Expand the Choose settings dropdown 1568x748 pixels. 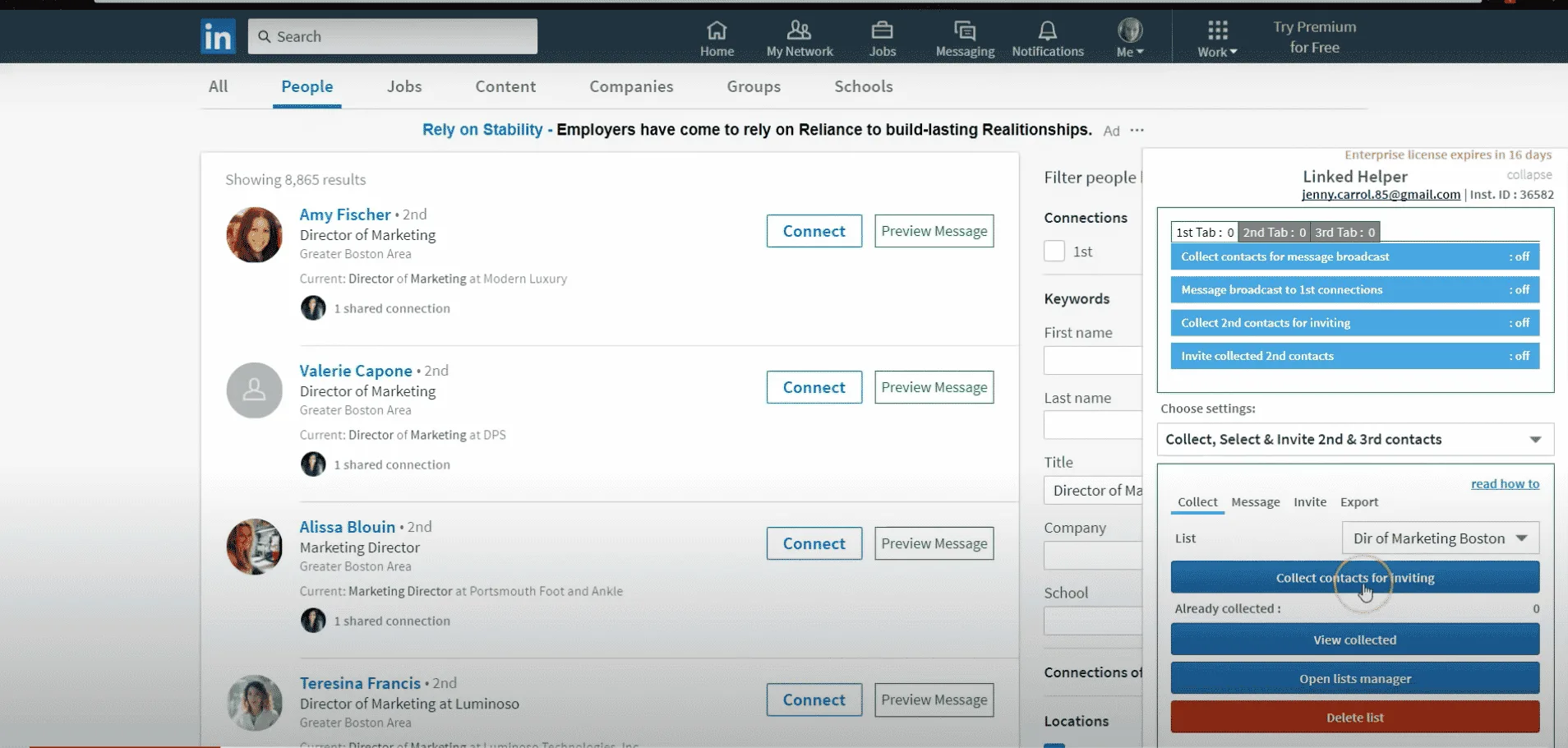click(1354, 440)
